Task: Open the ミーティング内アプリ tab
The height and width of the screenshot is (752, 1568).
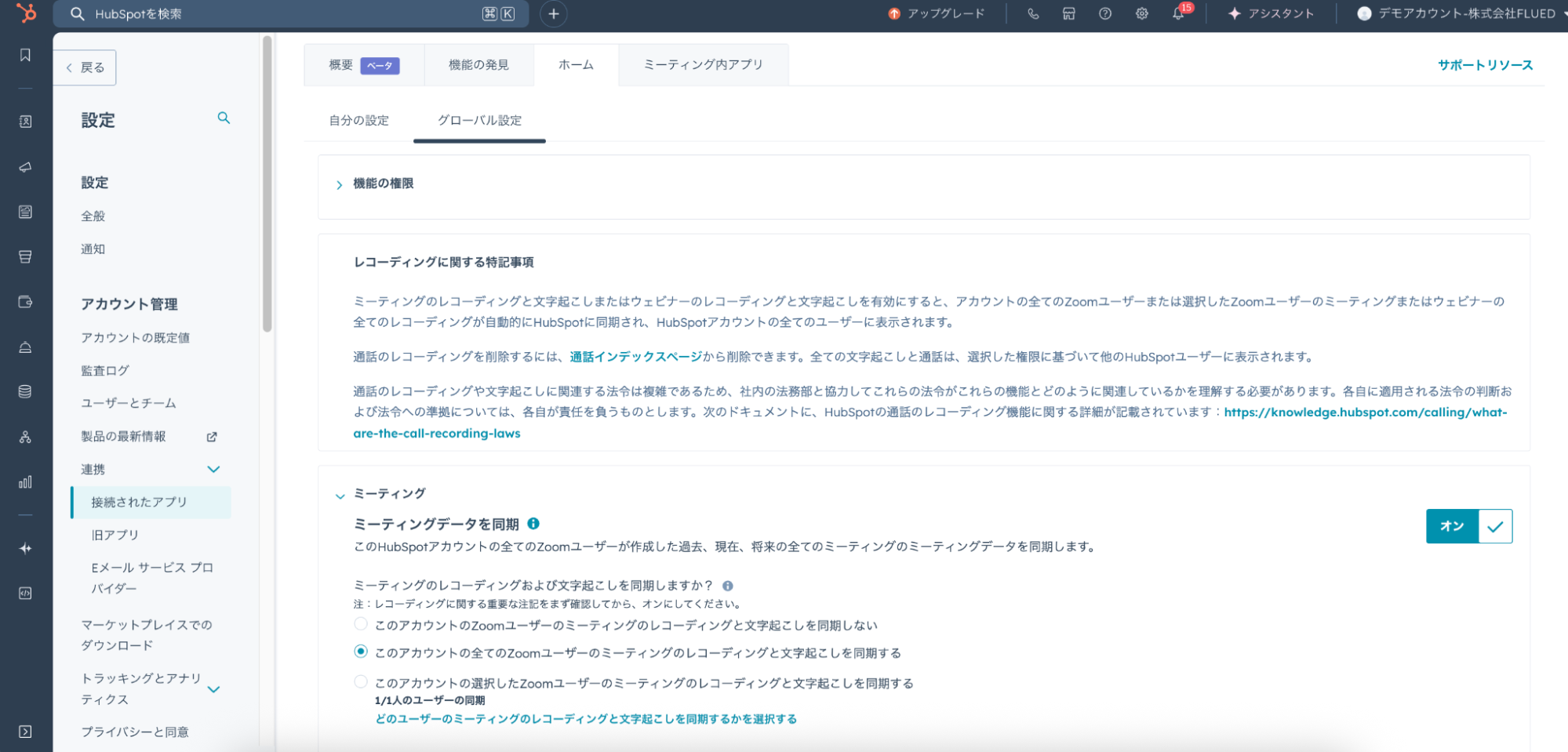Action: tap(703, 65)
